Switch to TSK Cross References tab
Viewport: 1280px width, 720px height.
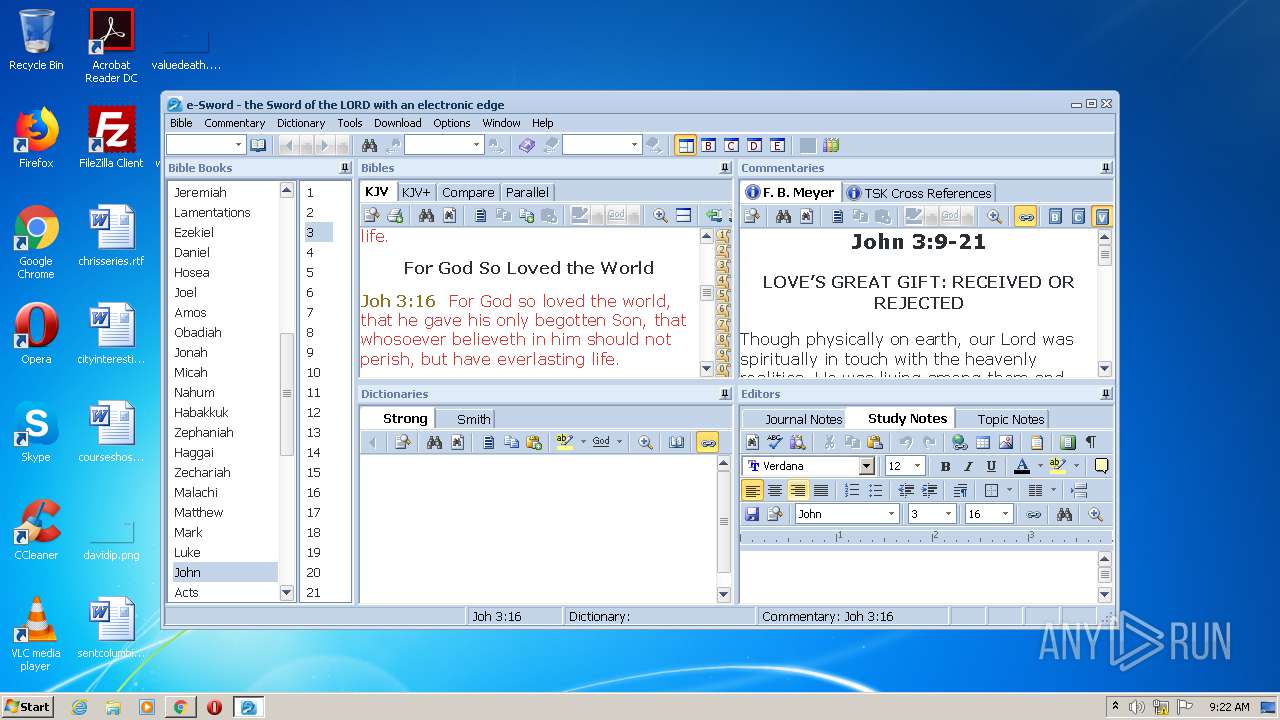tap(919, 193)
